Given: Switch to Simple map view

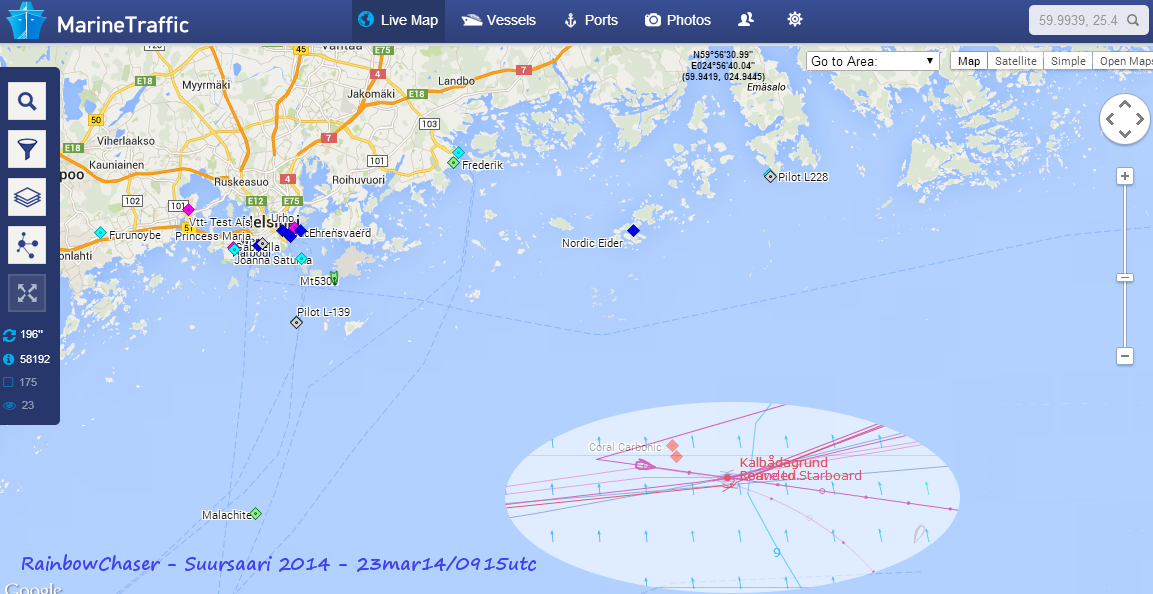Looking at the screenshot, I should coord(1068,61).
